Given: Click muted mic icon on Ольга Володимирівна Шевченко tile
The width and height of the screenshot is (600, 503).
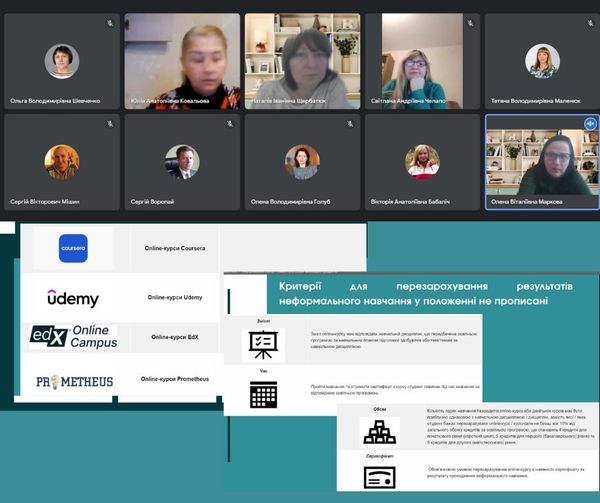Looking at the screenshot, I should click(108, 24).
